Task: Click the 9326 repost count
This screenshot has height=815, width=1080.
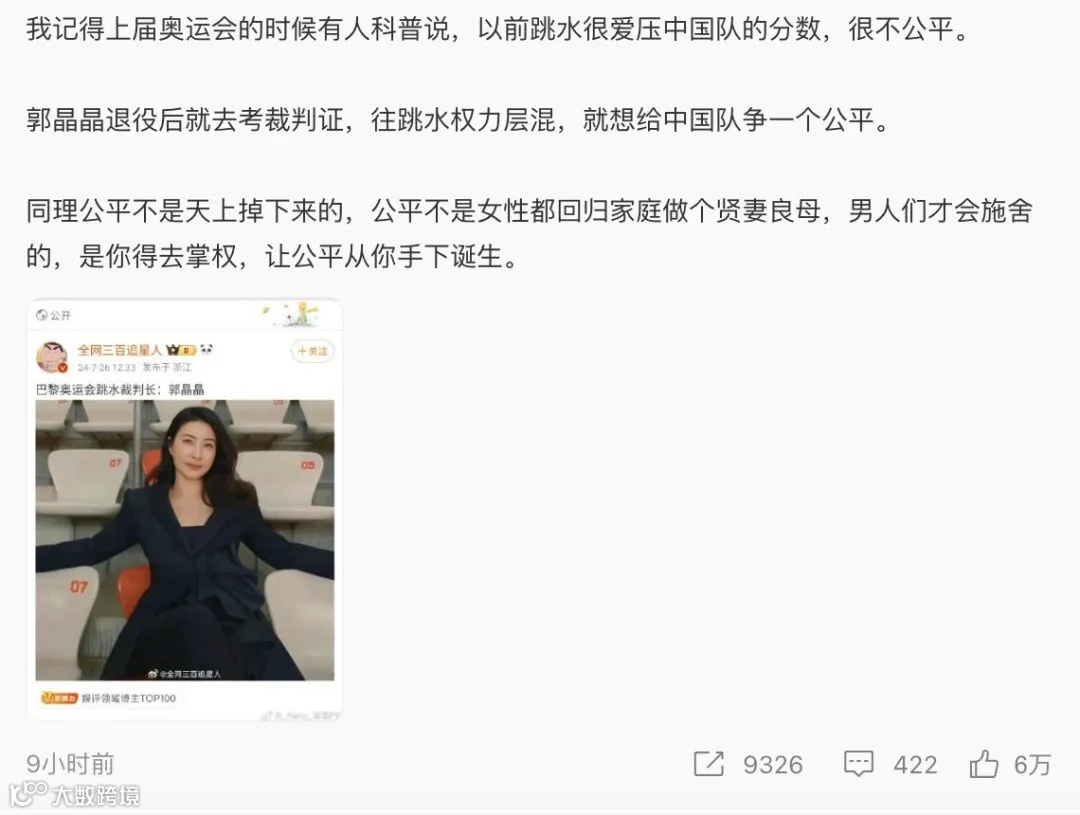Action: [773, 765]
